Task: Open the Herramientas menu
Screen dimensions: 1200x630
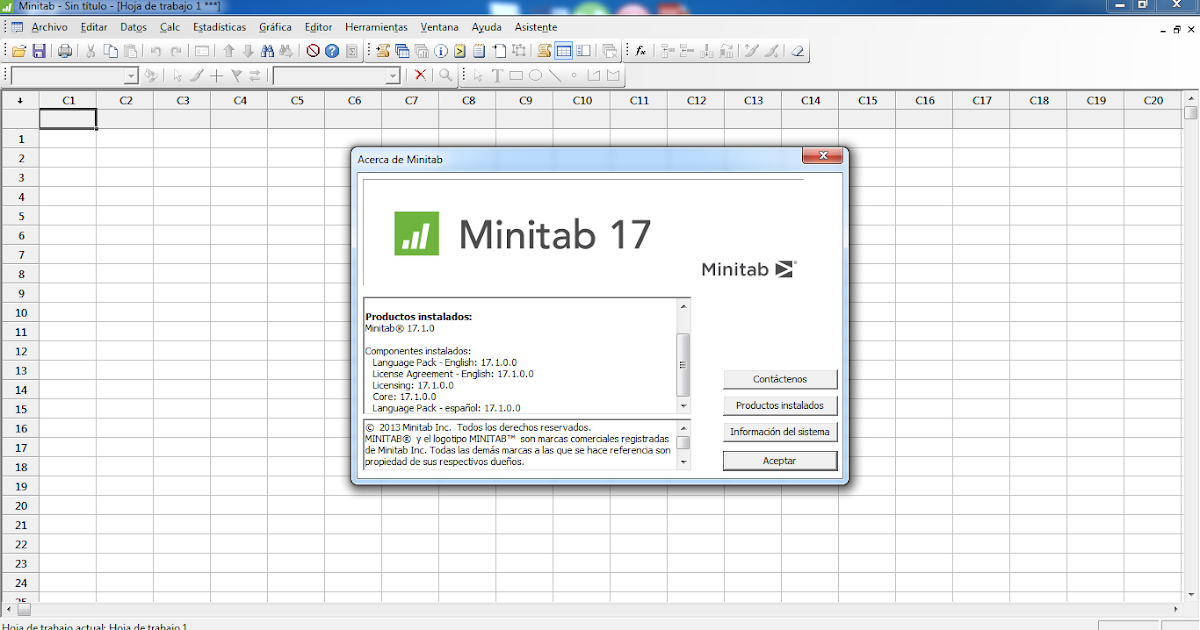Action: [376, 27]
